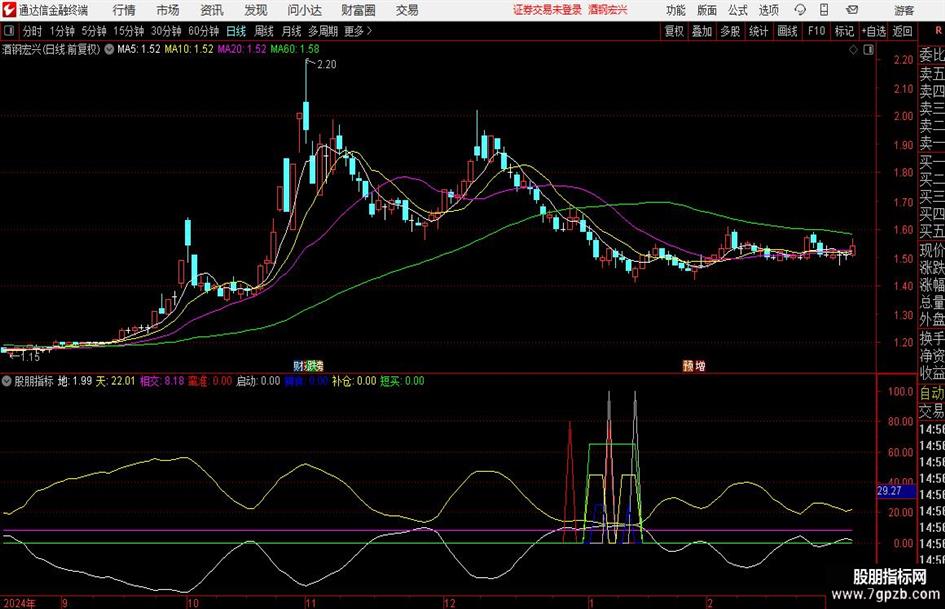
Task: Switch to the 5分钟 period tab
Action: coord(94,31)
